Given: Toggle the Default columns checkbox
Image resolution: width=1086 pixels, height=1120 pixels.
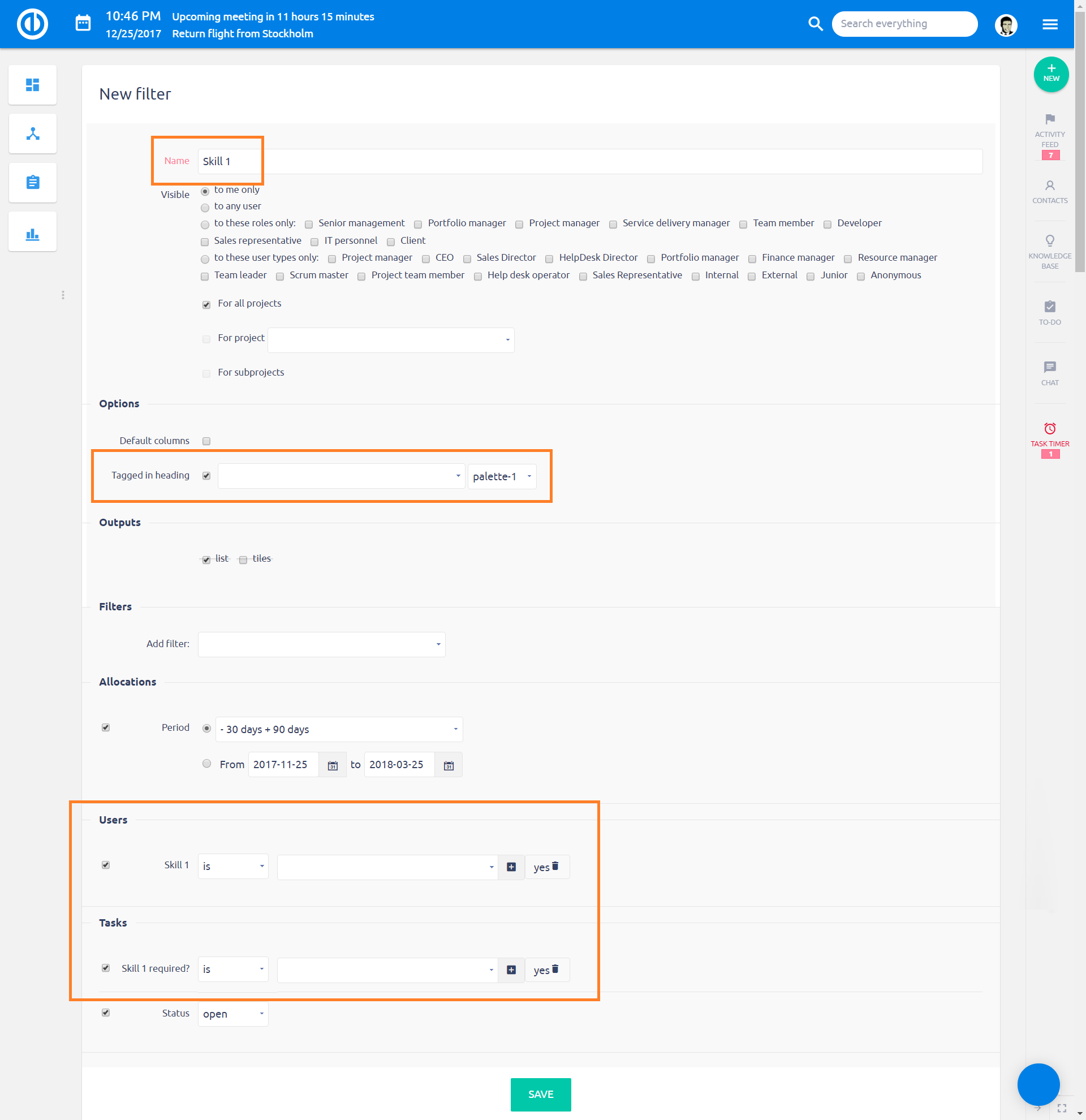Looking at the screenshot, I should coord(206,441).
